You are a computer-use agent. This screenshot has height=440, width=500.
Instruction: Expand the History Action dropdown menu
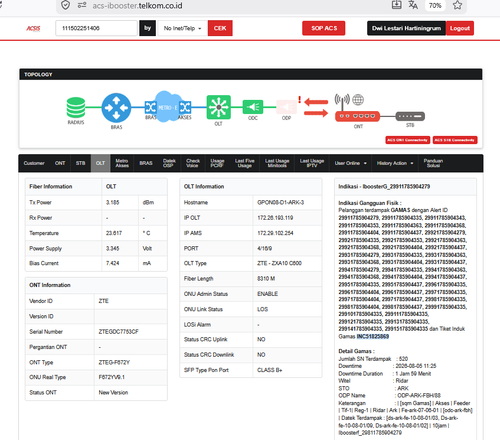tap(395, 163)
